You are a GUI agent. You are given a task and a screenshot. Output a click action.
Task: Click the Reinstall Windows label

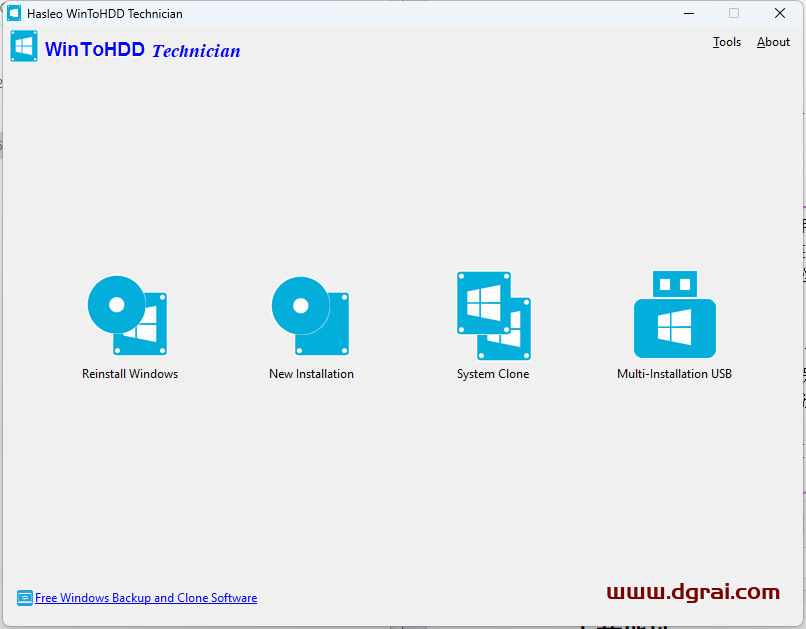pyautogui.click(x=130, y=374)
